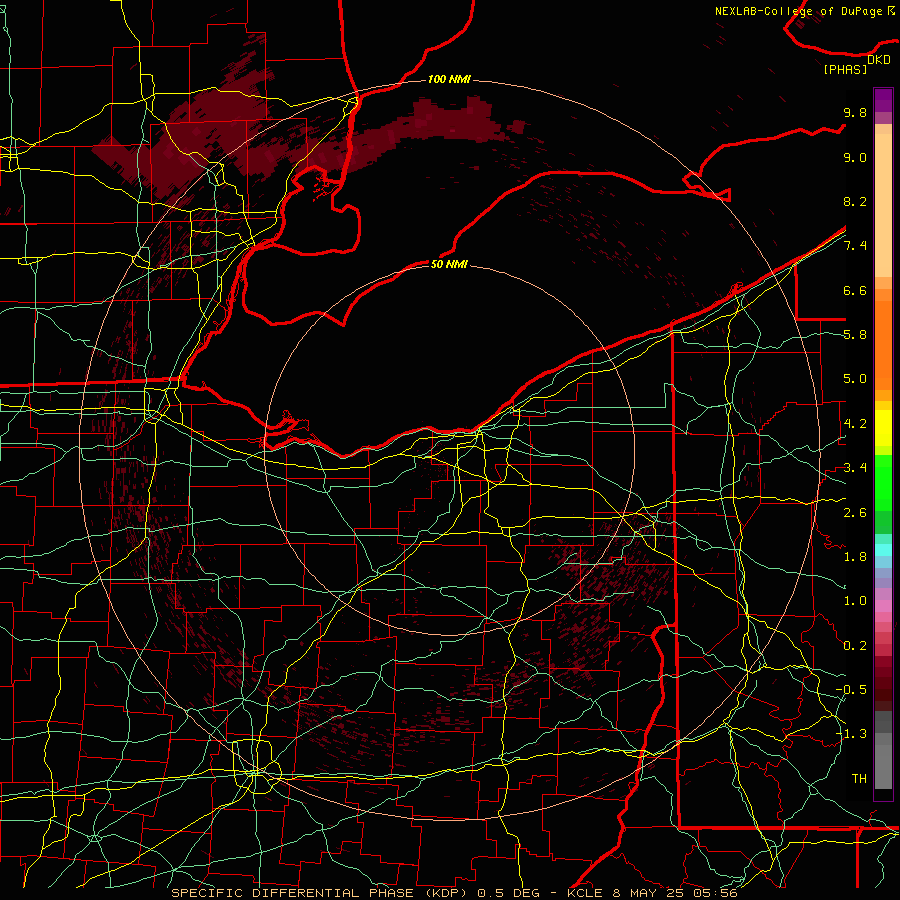Click the -0.5 scale value
This screenshot has width=900, height=900.
(x=851, y=690)
